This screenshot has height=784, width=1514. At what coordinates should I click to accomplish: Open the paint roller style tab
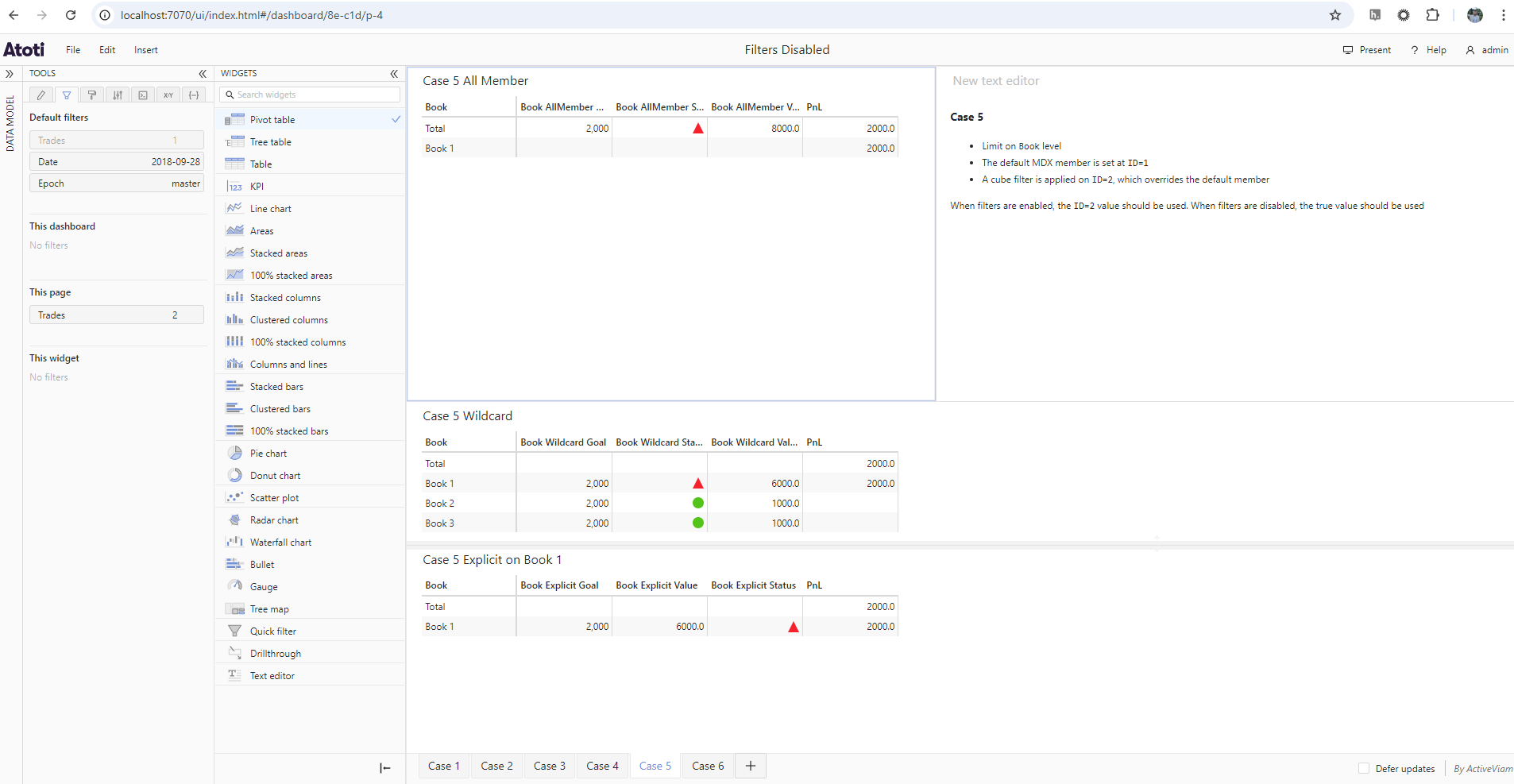(x=92, y=95)
